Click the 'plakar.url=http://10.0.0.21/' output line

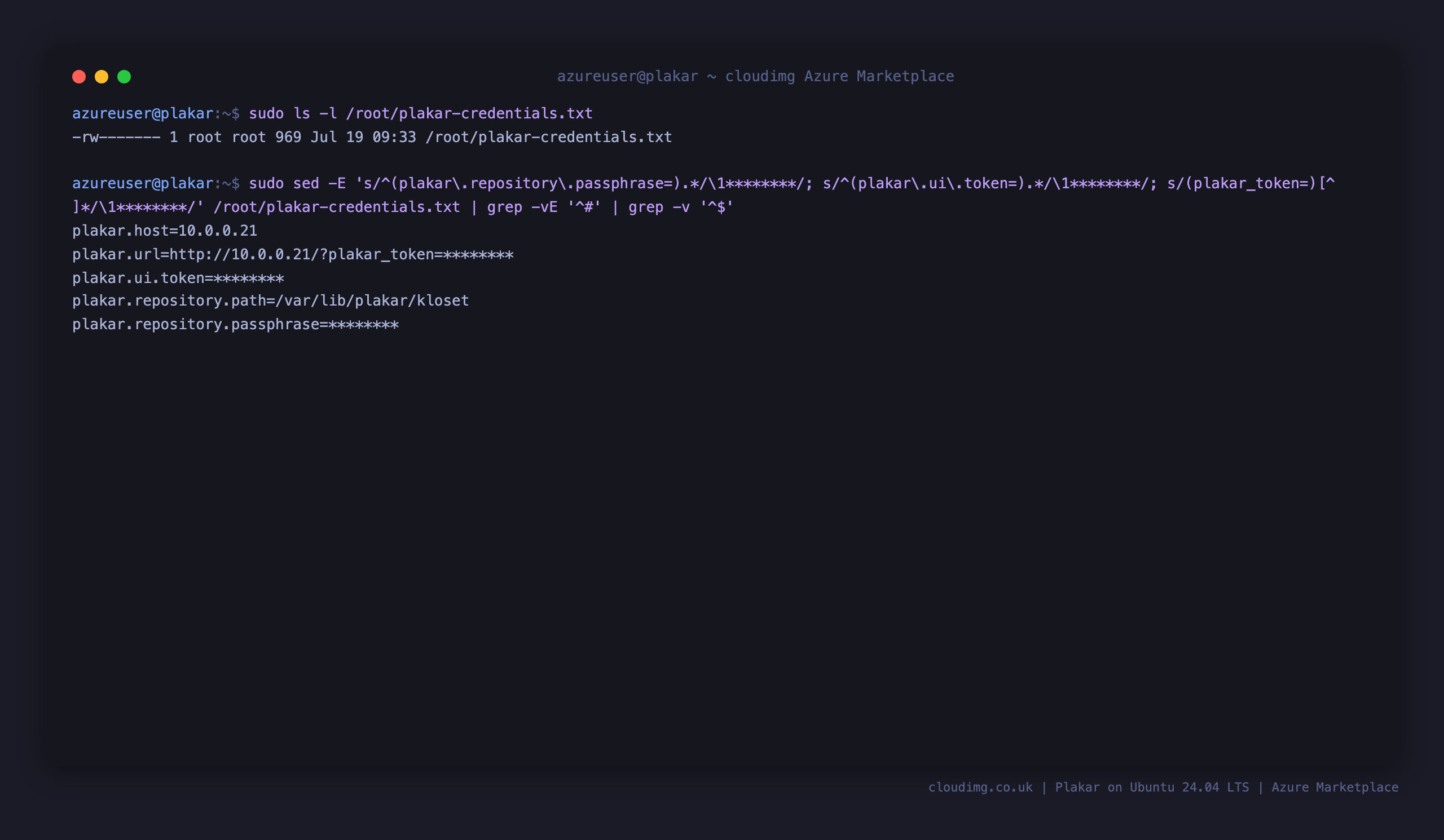[x=293, y=254]
